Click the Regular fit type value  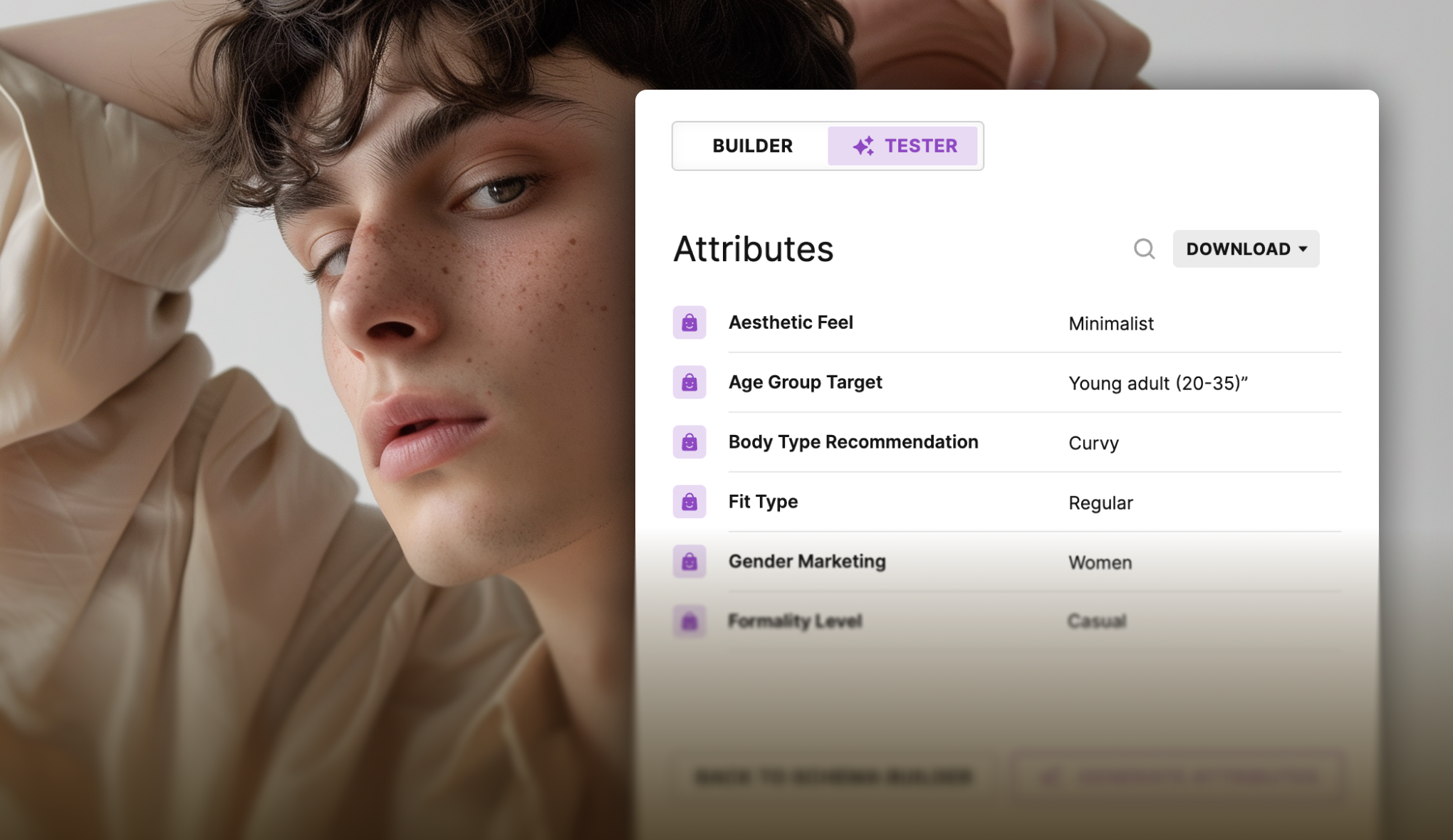(x=1100, y=503)
